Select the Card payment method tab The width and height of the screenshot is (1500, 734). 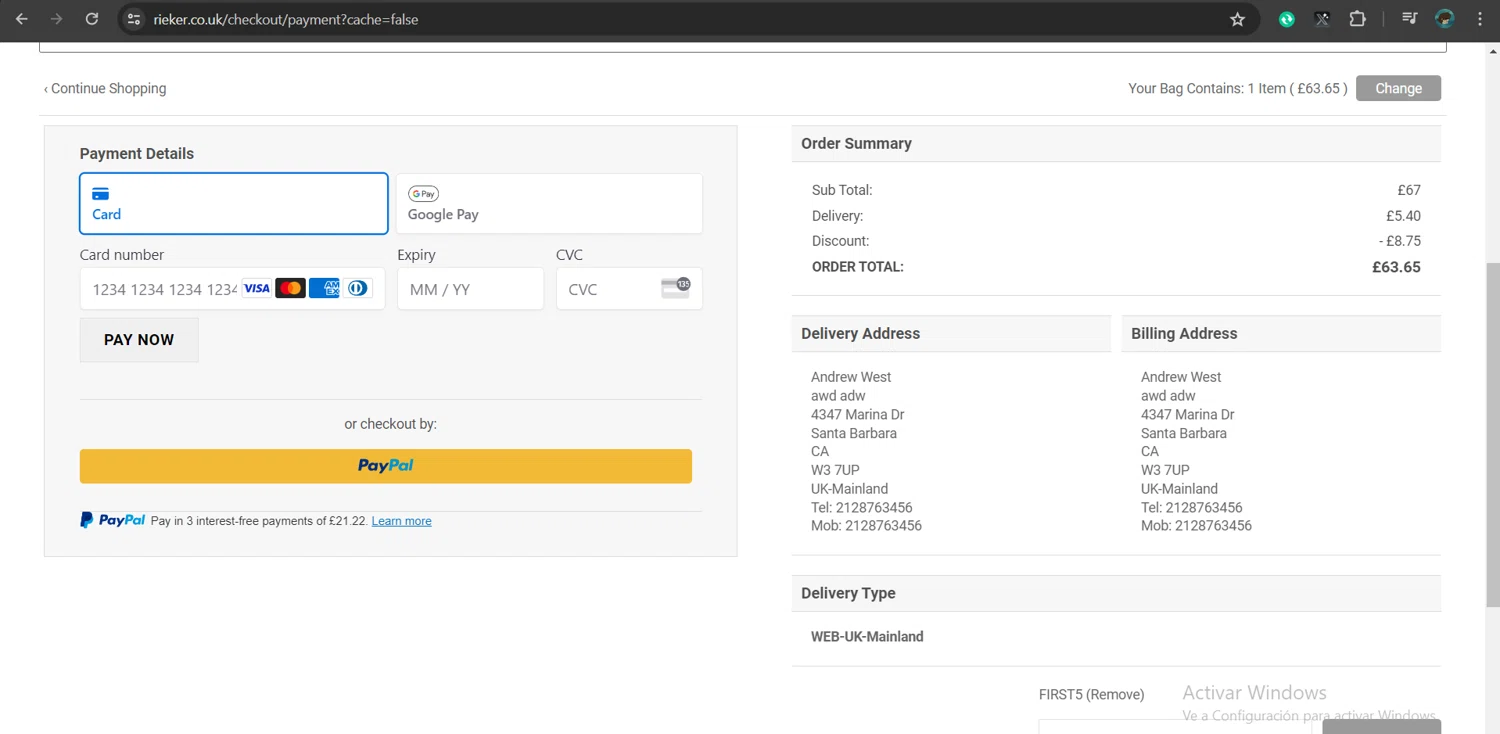(234, 203)
